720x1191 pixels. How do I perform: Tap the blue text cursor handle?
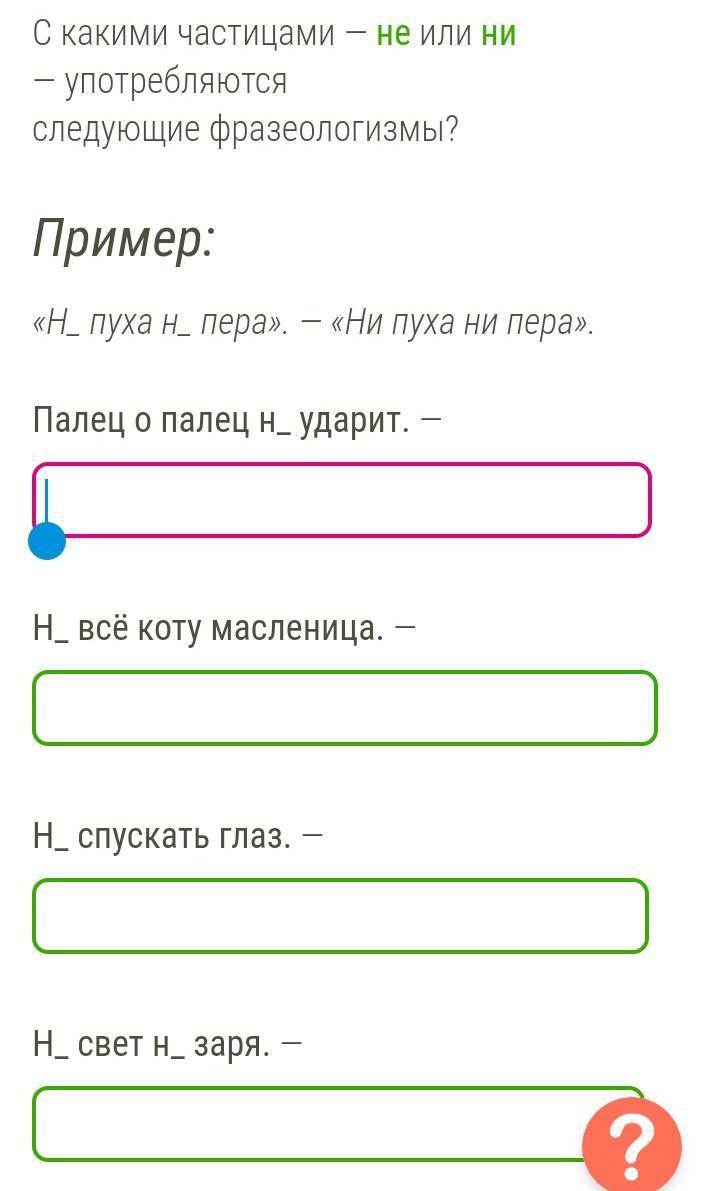point(47,541)
